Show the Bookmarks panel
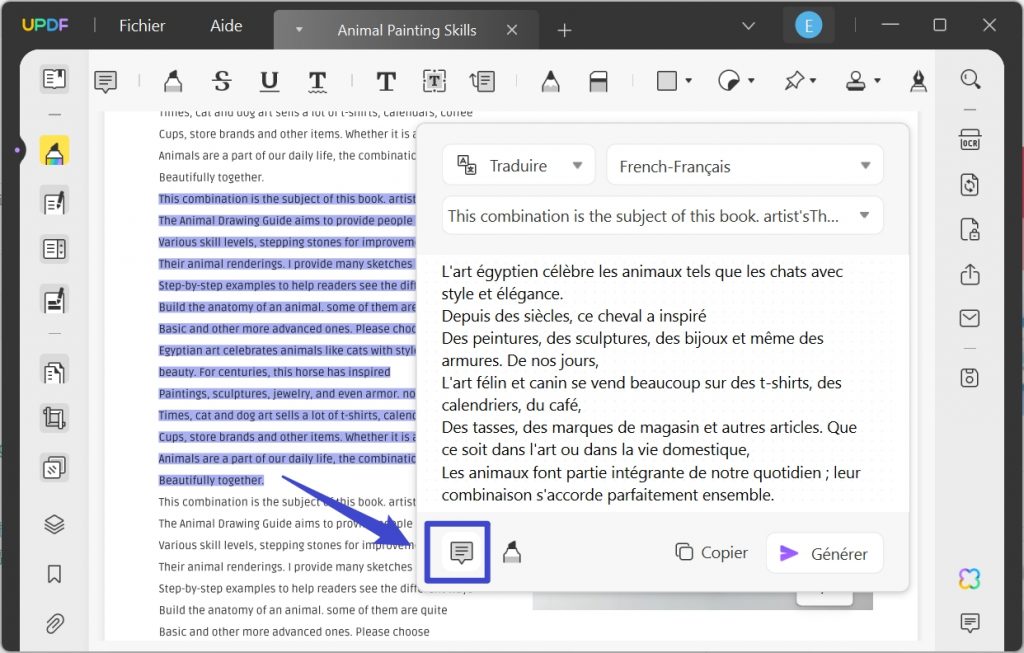 (54, 574)
